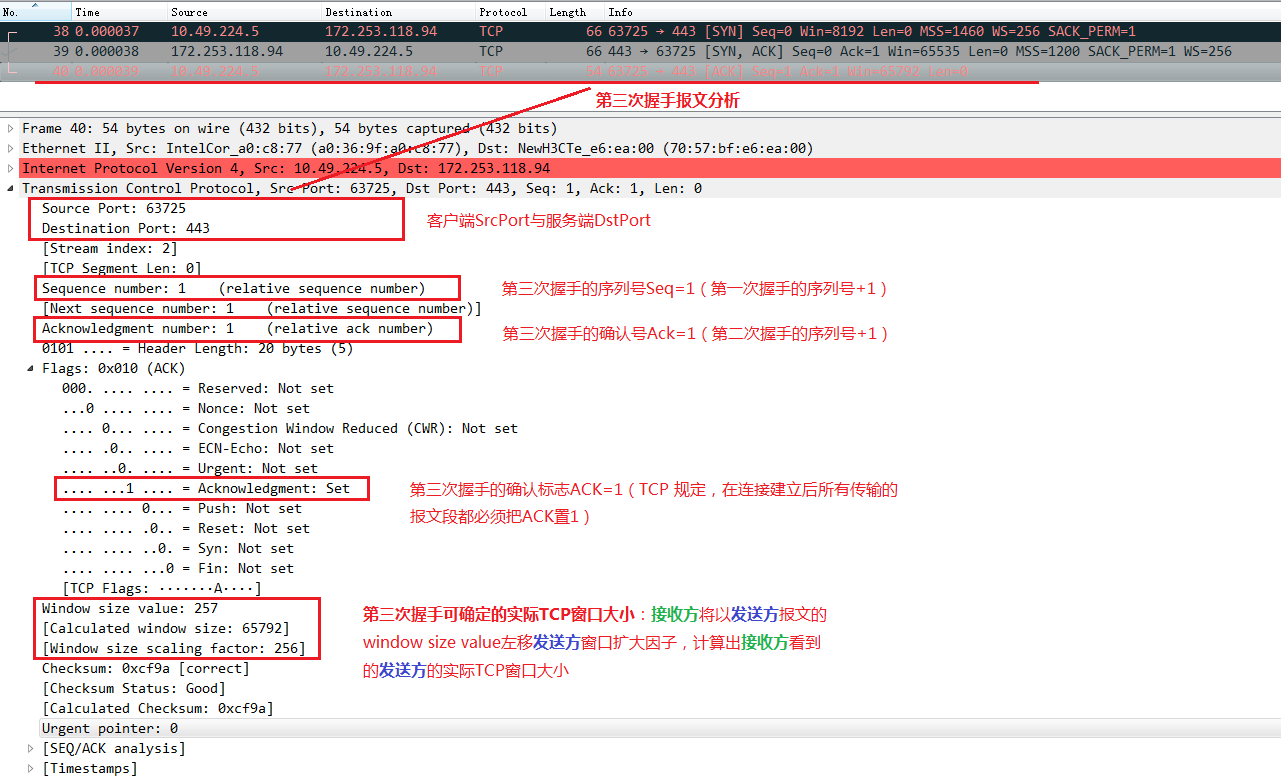
Task: Expand the Frame 40 details
Action: [x=11, y=128]
